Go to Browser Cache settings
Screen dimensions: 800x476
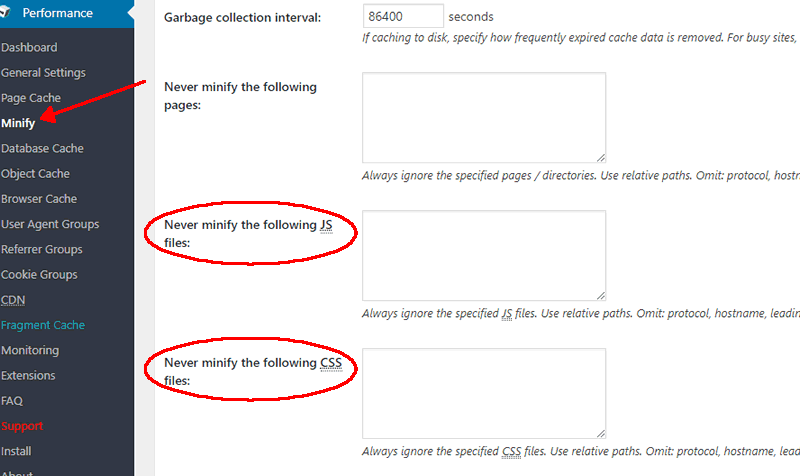pyautogui.click(x=39, y=199)
